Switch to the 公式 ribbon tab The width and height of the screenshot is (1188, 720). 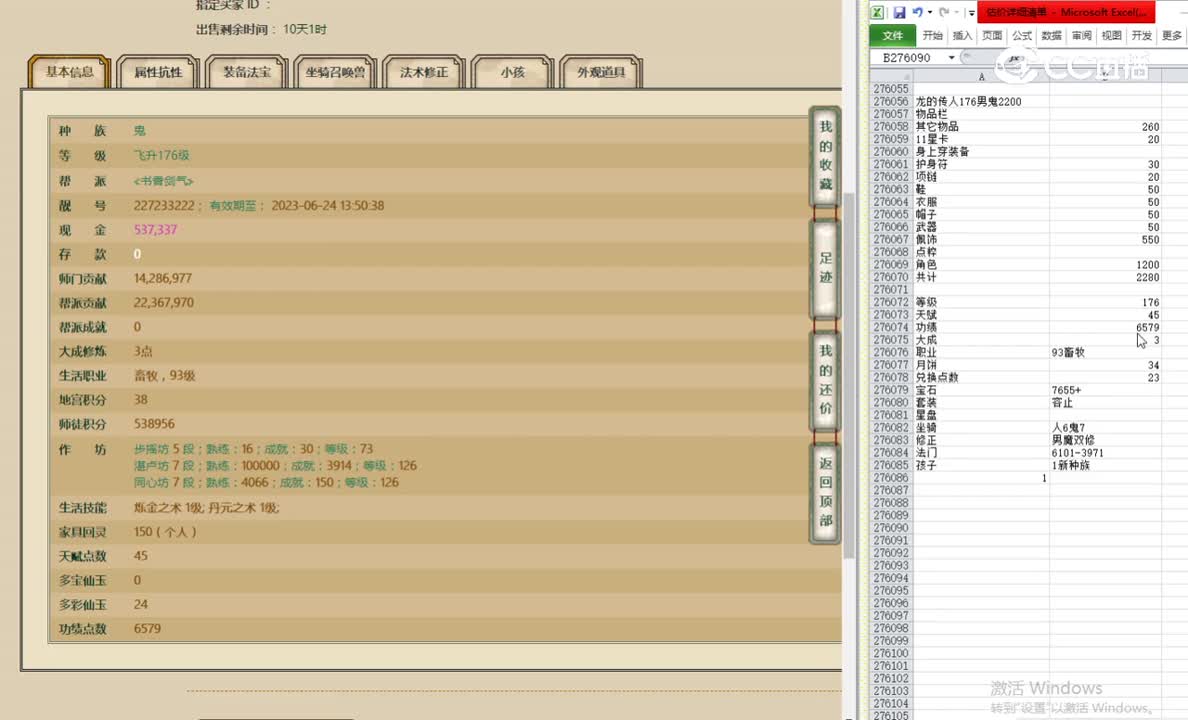coord(1022,36)
